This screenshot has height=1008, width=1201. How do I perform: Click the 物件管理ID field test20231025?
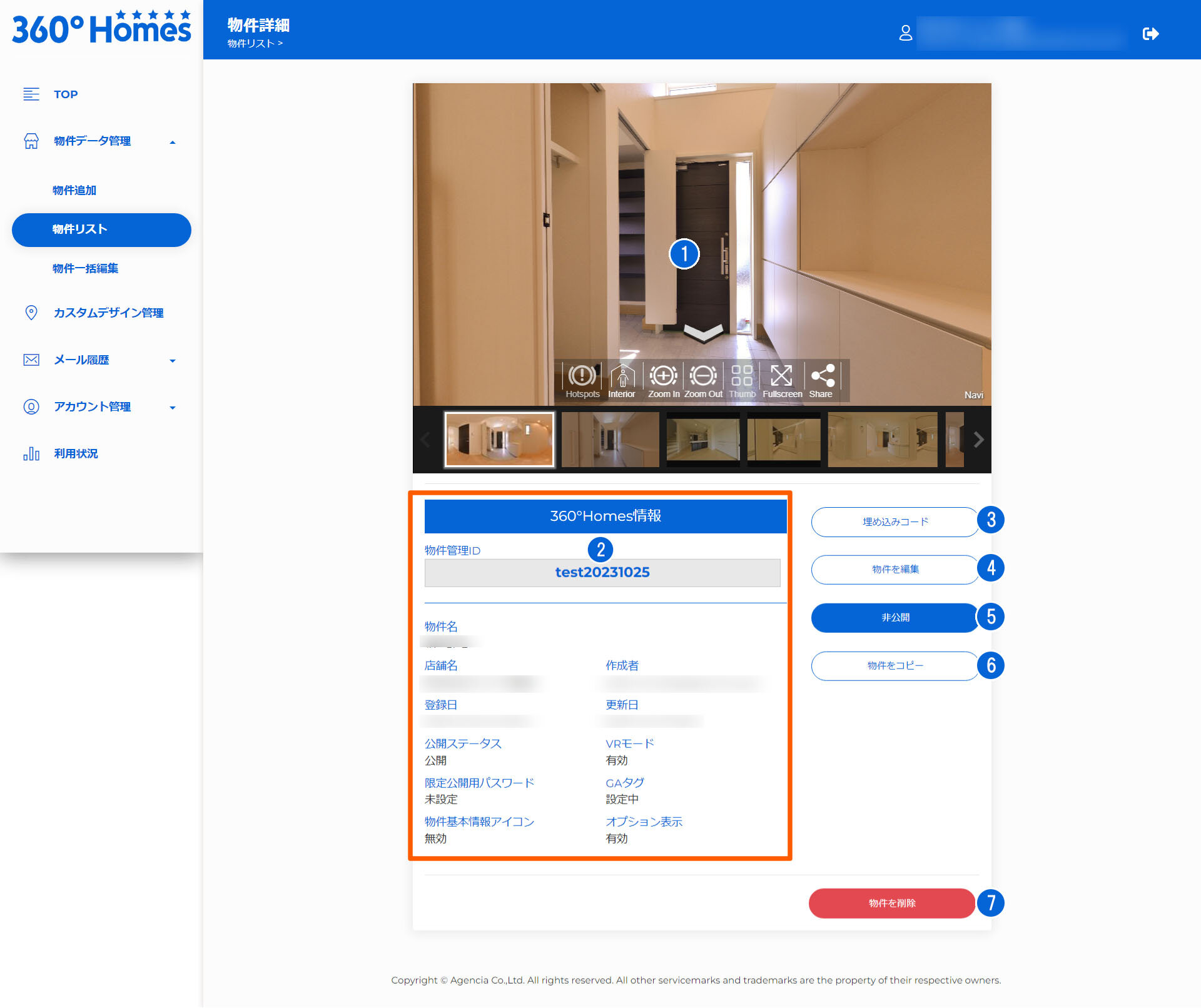(x=602, y=572)
